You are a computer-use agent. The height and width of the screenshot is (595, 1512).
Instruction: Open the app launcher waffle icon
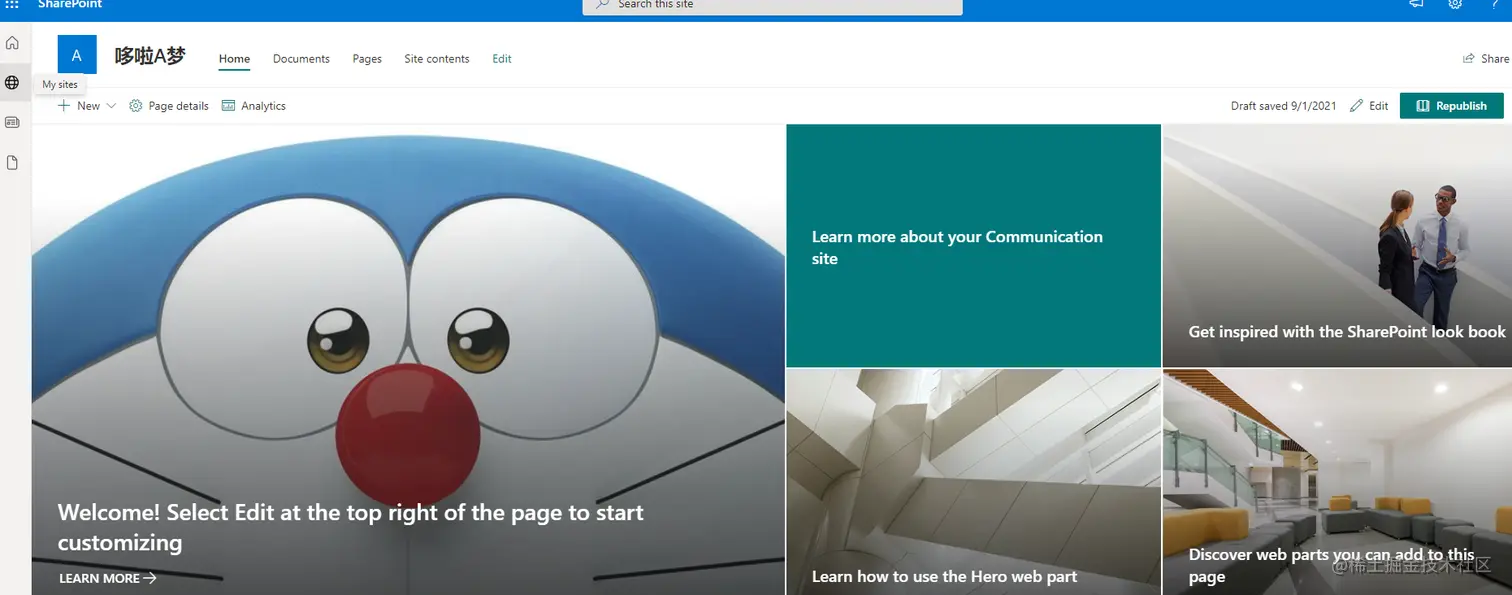point(12,4)
